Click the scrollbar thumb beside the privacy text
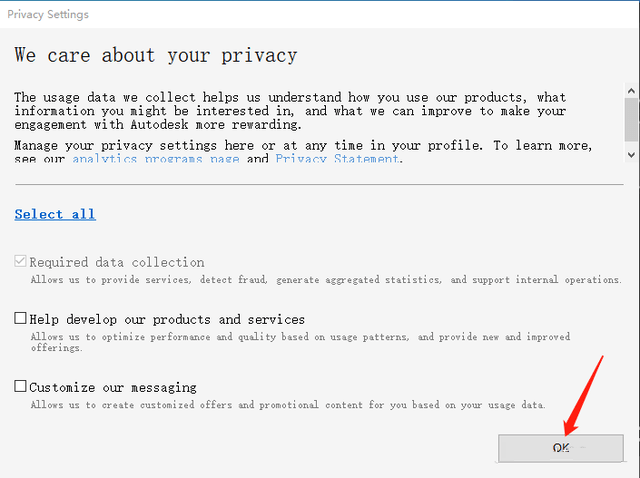 (631, 120)
